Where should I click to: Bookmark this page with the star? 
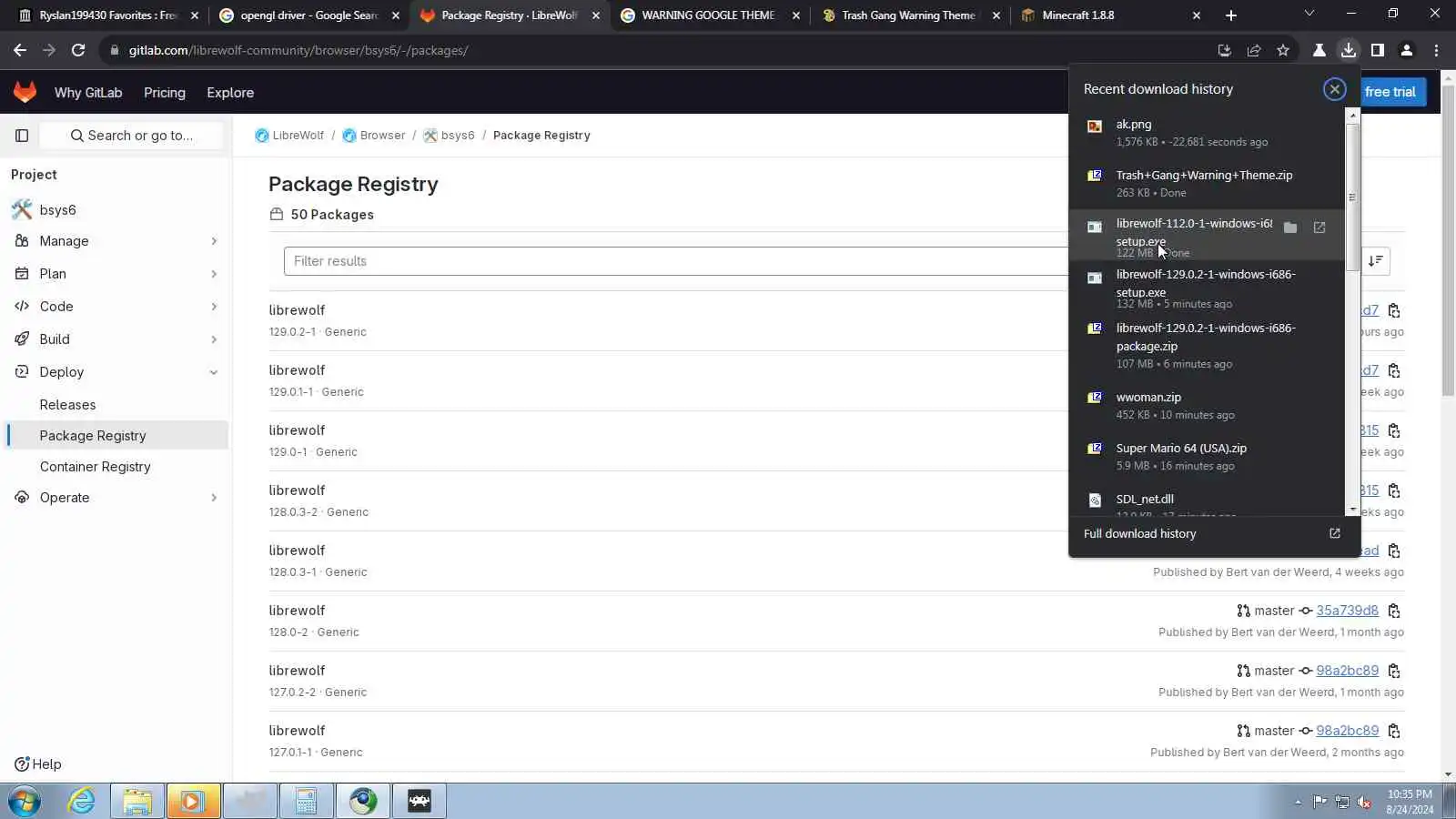click(1282, 50)
